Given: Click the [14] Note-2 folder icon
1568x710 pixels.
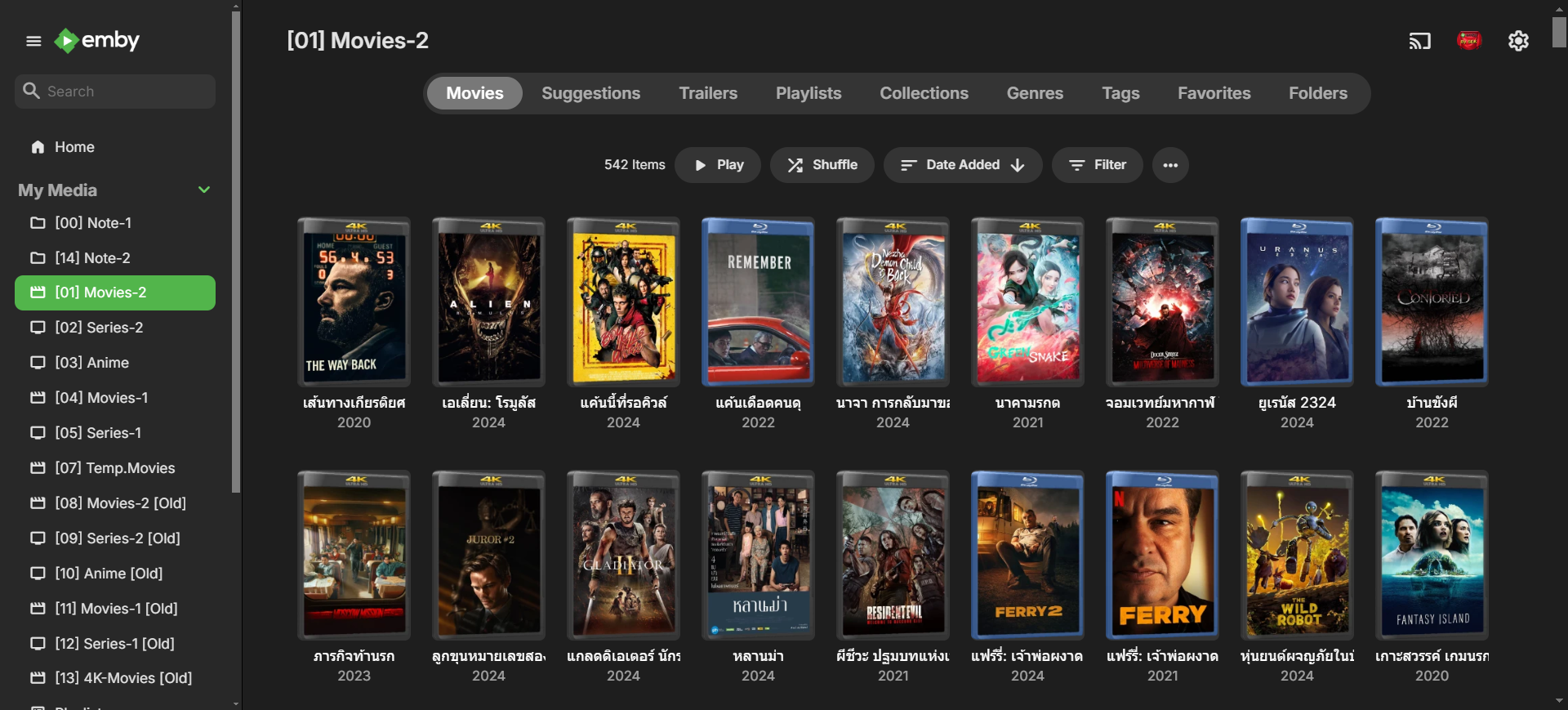Looking at the screenshot, I should point(38,258).
